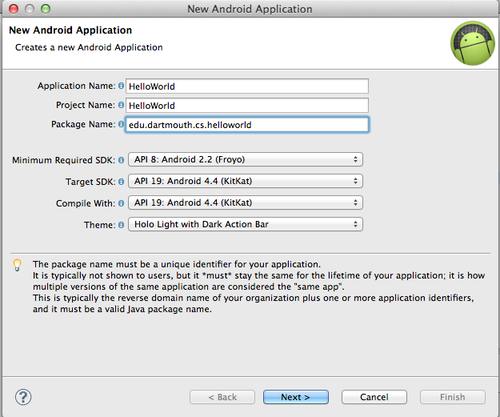Click the info icon beside Package Name
The width and height of the screenshot is (500, 417).
121,124
